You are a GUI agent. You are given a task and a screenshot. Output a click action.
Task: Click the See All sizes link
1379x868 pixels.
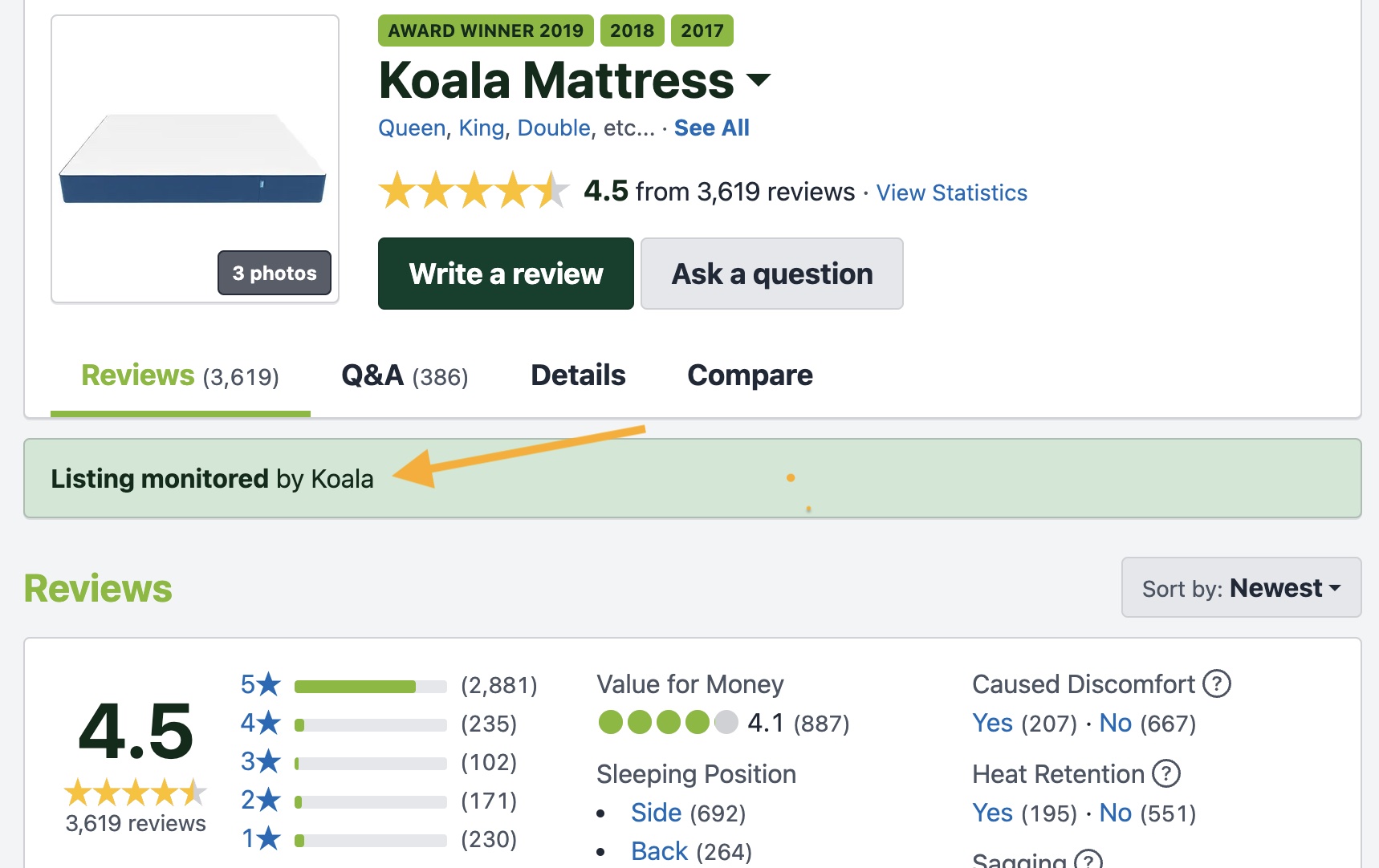[711, 128]
